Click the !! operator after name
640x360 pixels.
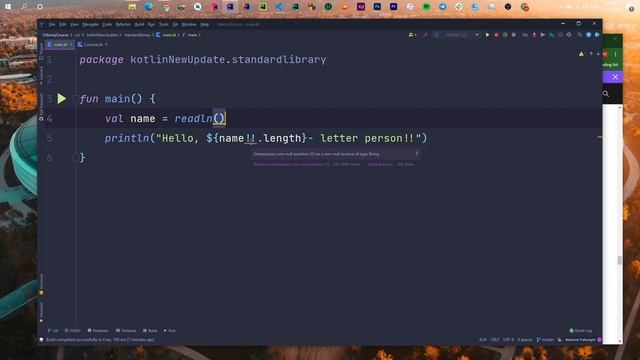(x=251, y=138)
